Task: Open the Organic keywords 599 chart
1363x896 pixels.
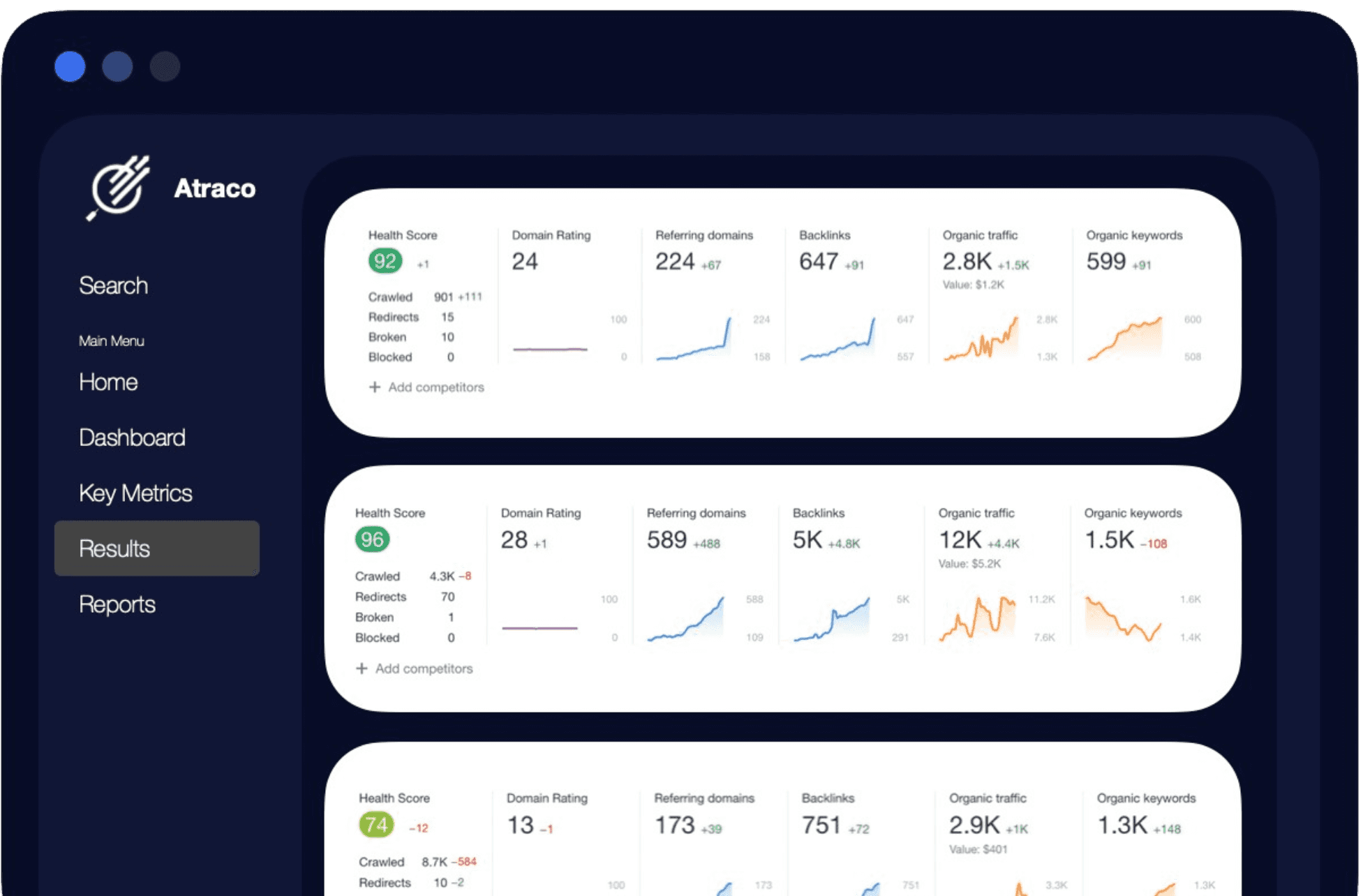Action: (1125, 339)
